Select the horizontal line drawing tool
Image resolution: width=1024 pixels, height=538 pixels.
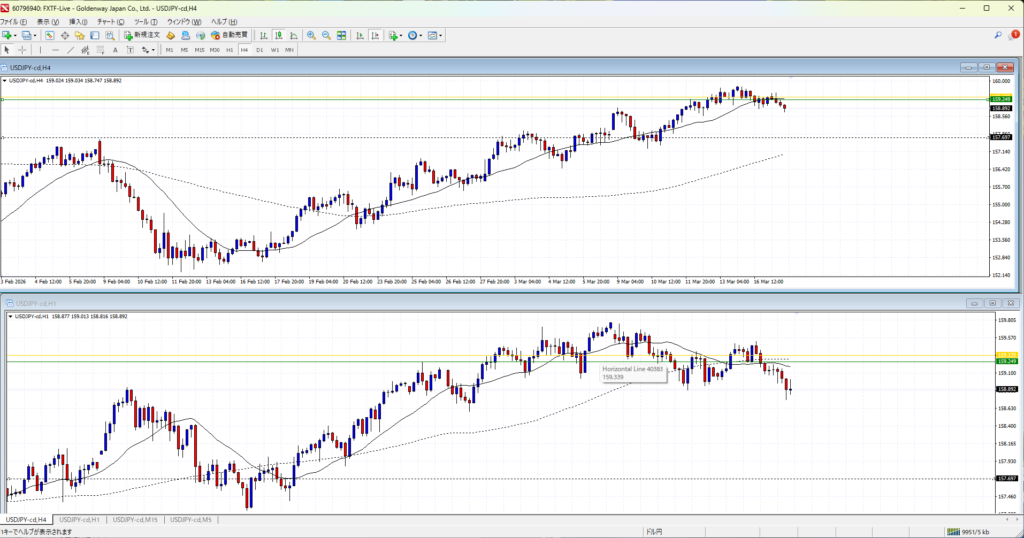55,49
